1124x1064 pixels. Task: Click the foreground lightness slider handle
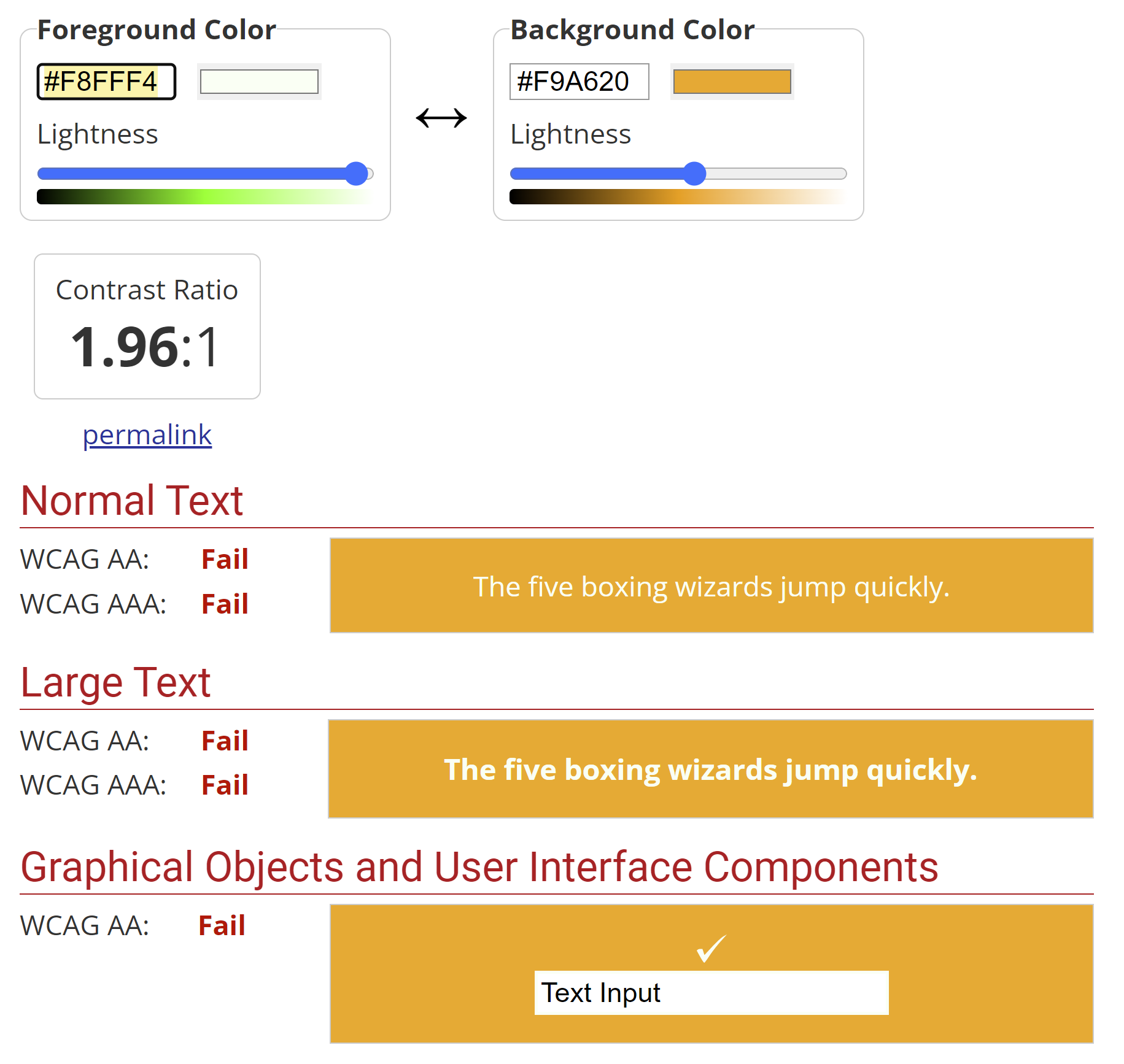[x=356, y=174]
